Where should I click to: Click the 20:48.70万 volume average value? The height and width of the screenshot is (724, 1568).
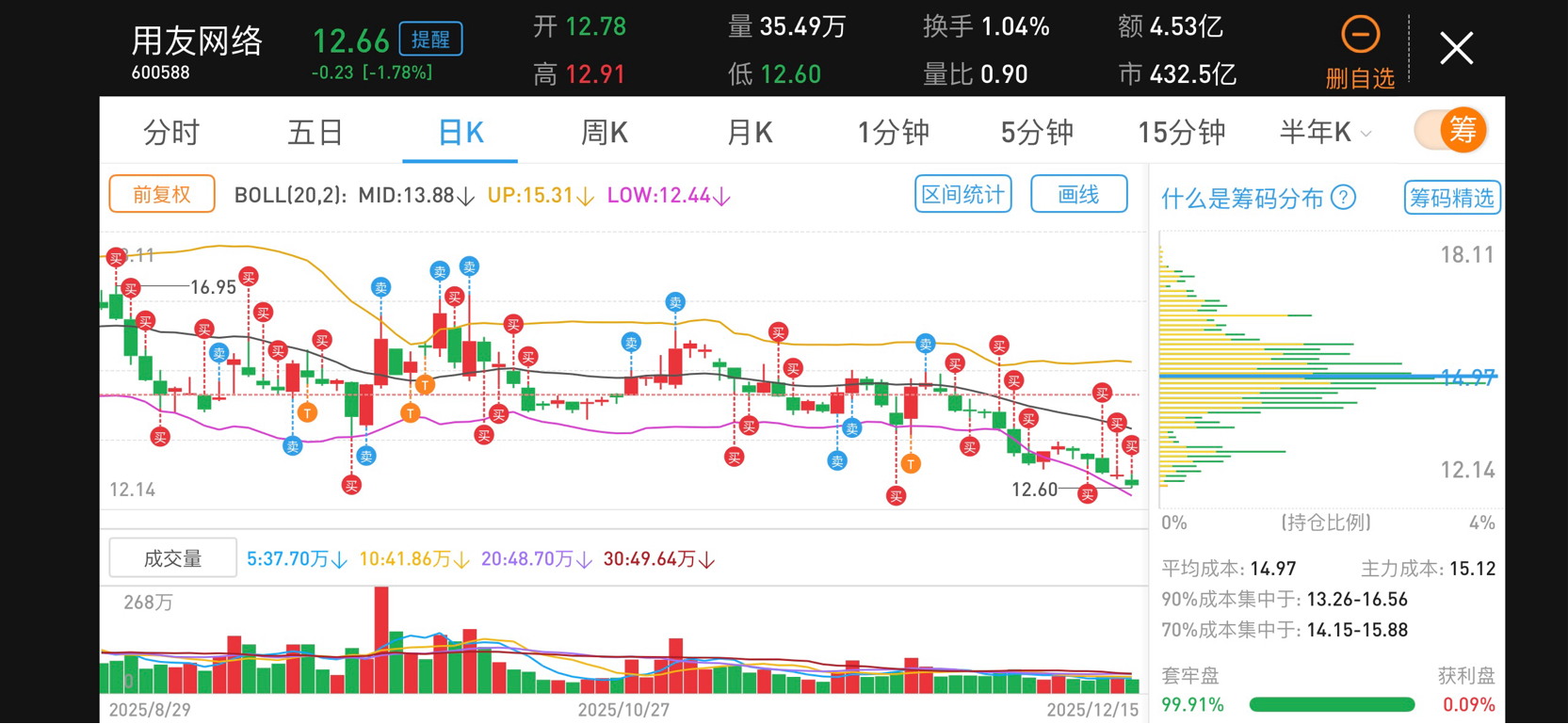coord(537,559)
